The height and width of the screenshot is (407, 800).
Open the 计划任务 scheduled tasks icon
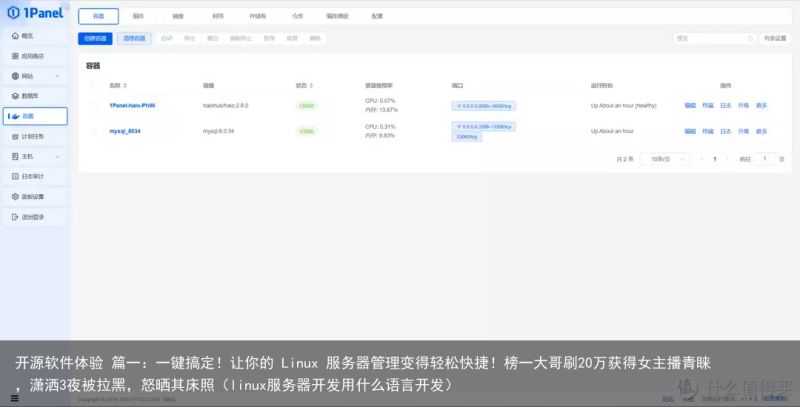point(15,137)
